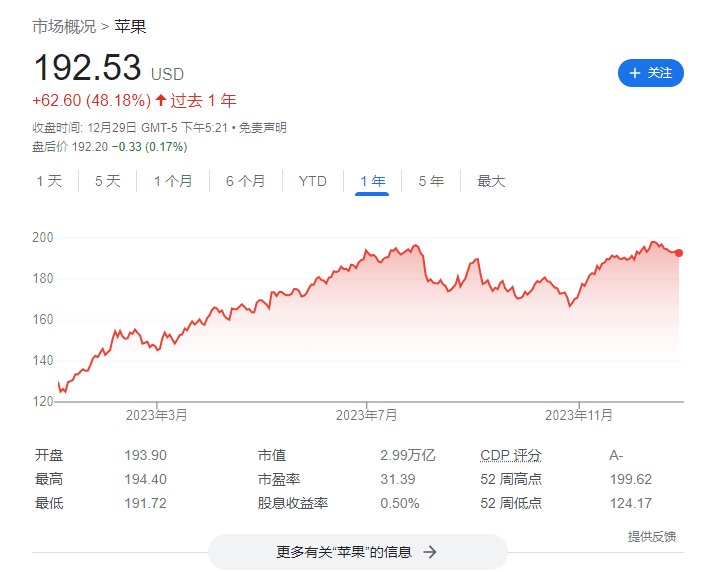Viewport: 702px width, 572px height.
Task: Click the 股息收益率 value 0.50%
Action: (x=400, y=503)
